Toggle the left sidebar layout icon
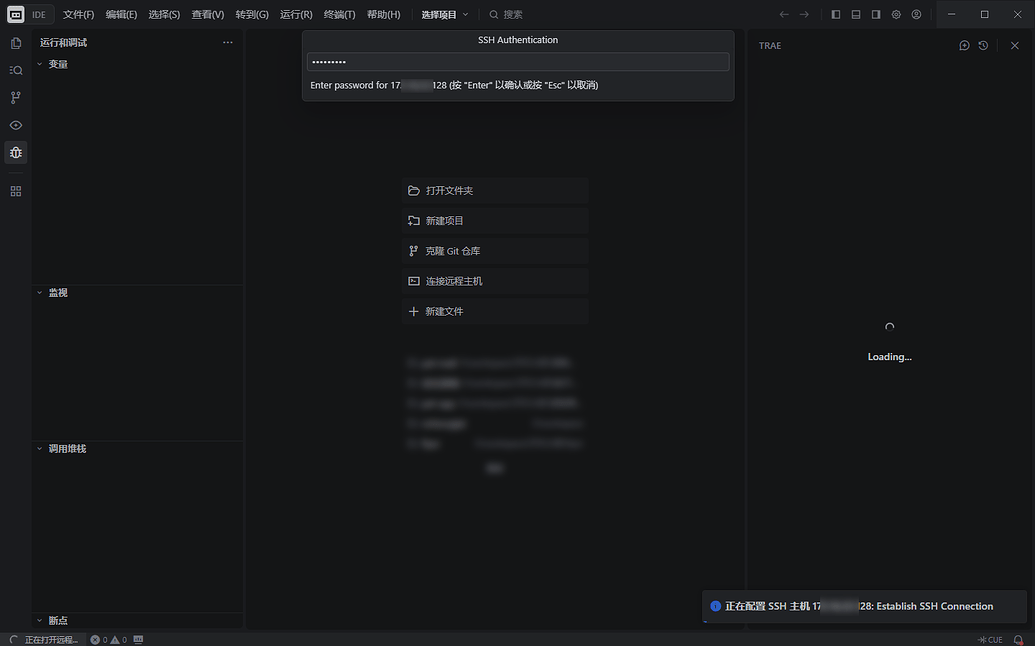 click(836, 15)
